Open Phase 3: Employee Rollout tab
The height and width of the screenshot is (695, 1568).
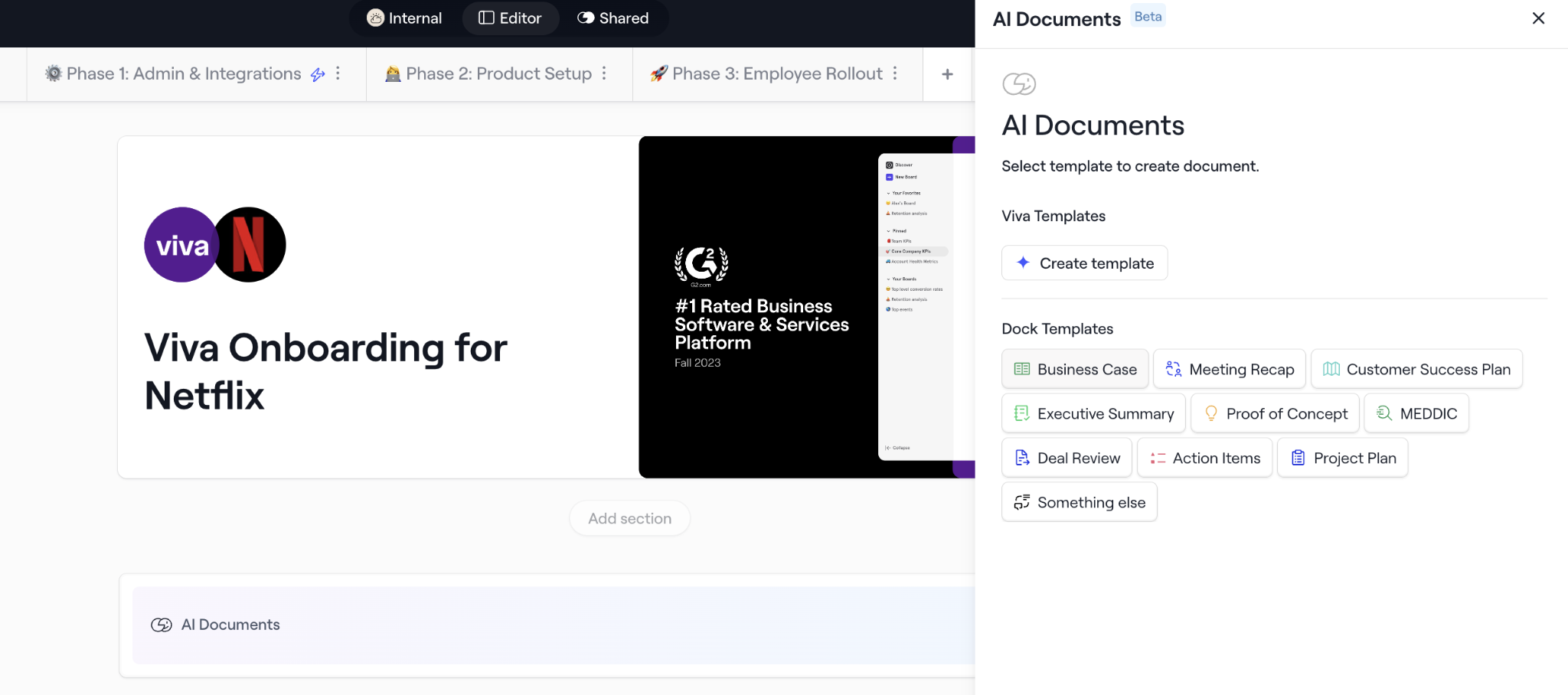777,73
